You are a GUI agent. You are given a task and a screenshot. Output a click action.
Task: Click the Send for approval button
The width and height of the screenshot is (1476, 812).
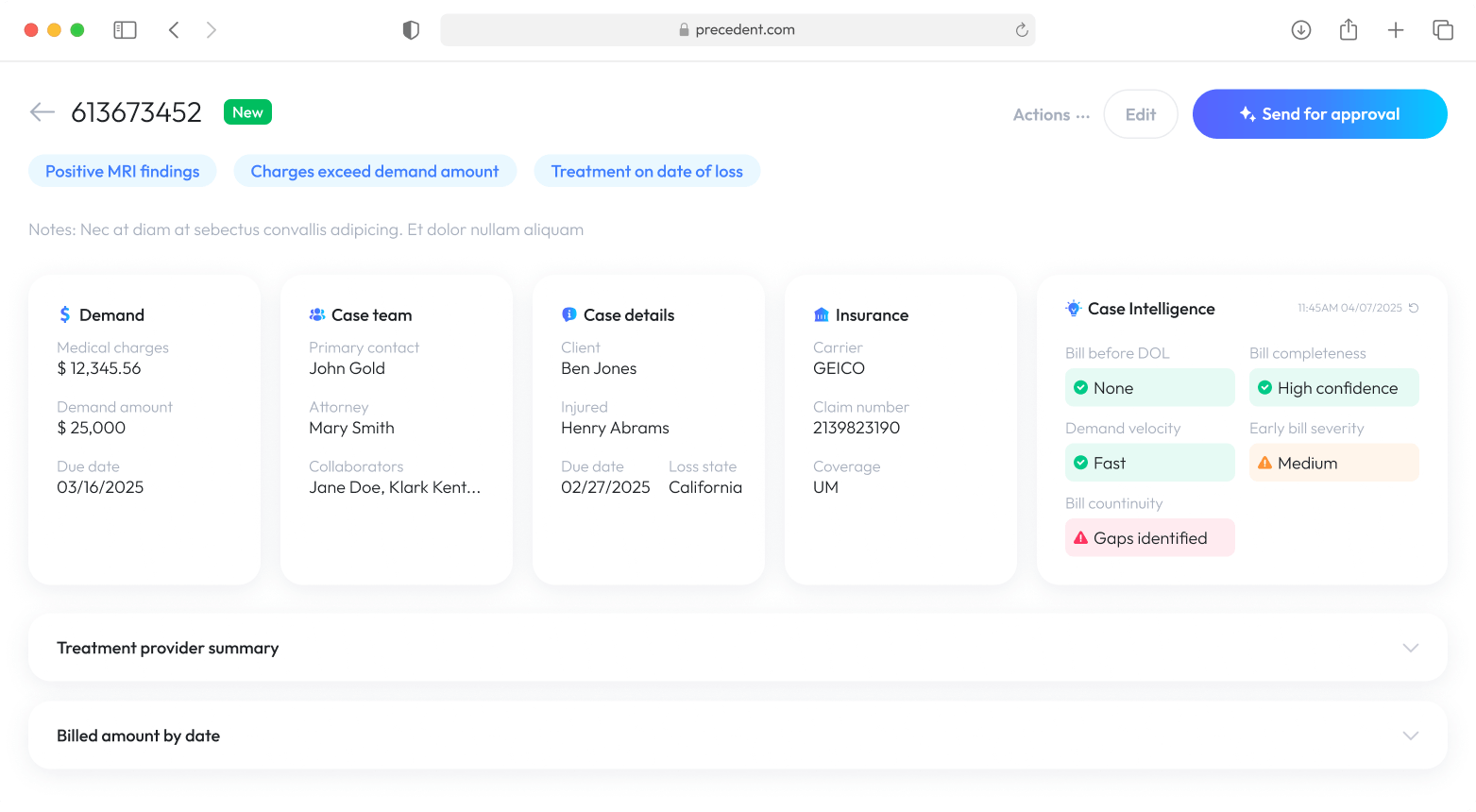pos(1319,113)
